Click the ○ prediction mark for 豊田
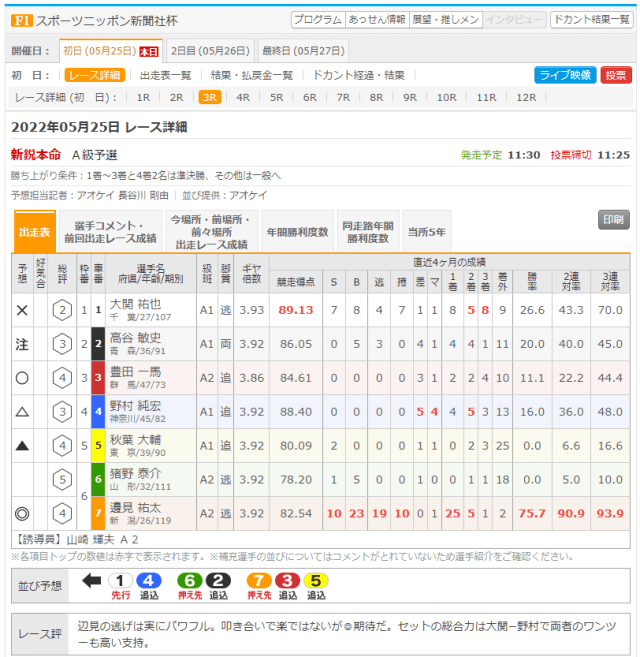Viewport: 640px width, 657px height. [x=22, y=378]
